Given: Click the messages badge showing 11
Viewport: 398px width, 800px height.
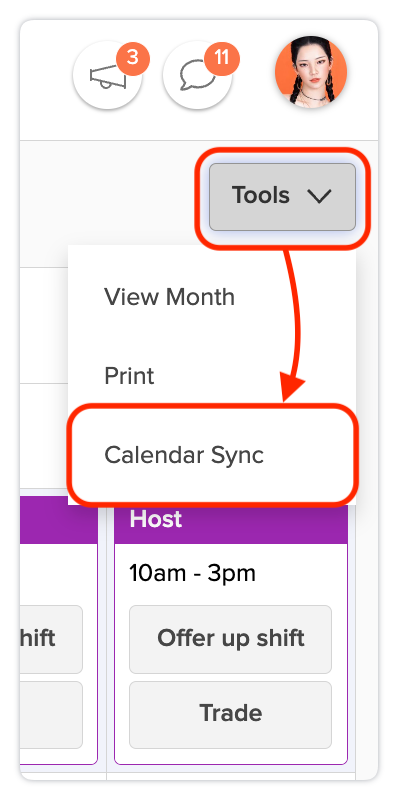Looking at the screenshot, I should [222, 58].
